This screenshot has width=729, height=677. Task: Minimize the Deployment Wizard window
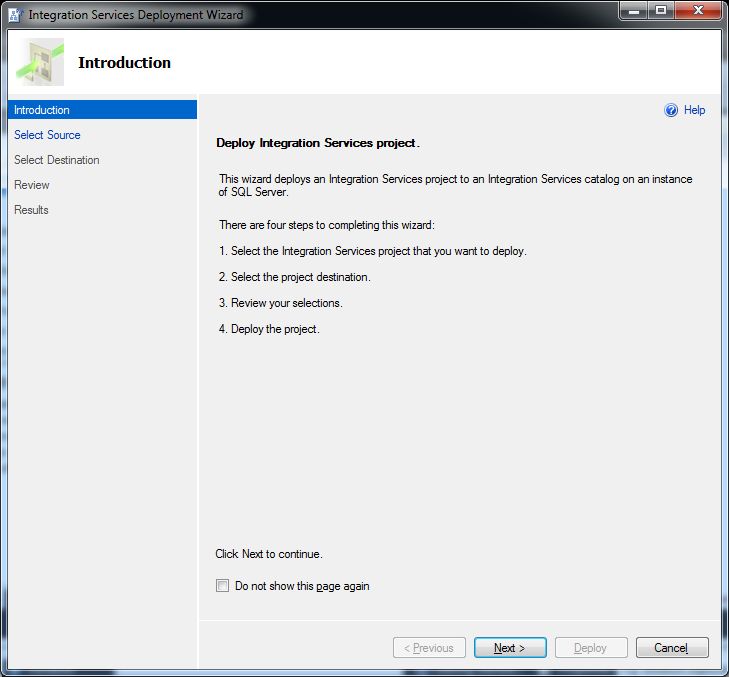tap(634, 11)
